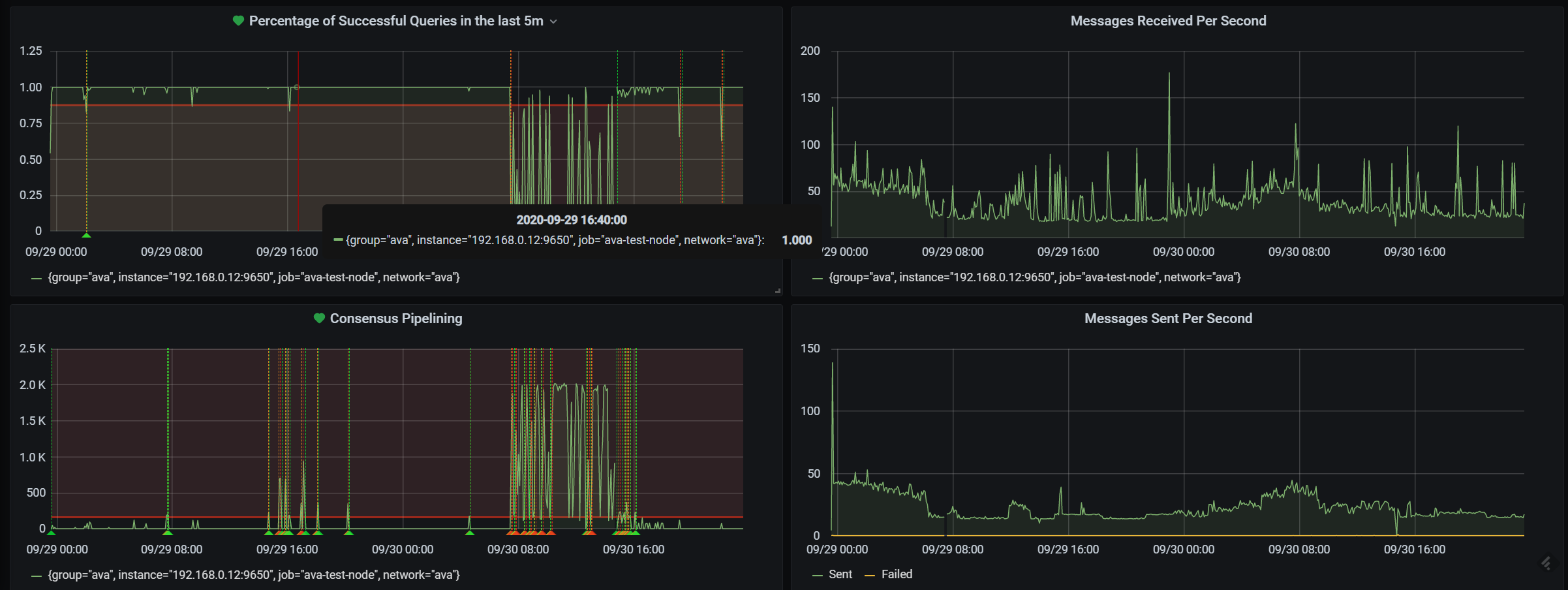
Task: Click the green heart icon beside Successful Queries title
Action: pyautogui.click(x=238, y=20)
